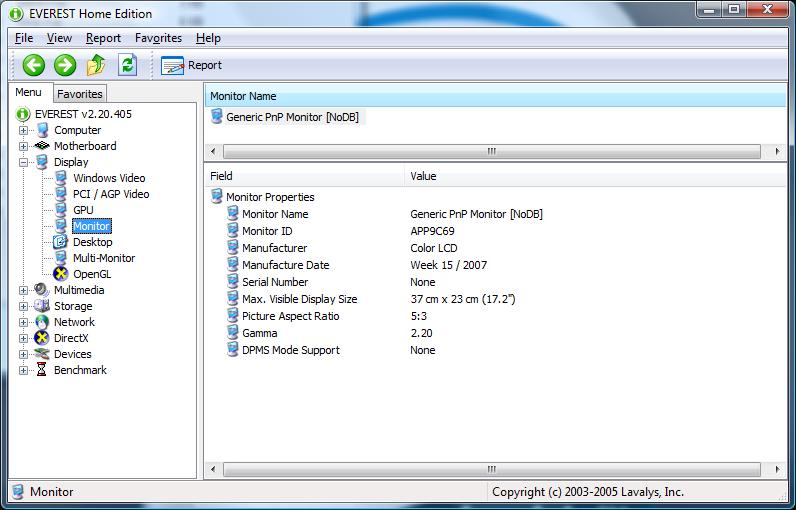The width and height of the screenshot is (796, 510).
Task: Click the OpenGL X icon
Action: [60, 274]
